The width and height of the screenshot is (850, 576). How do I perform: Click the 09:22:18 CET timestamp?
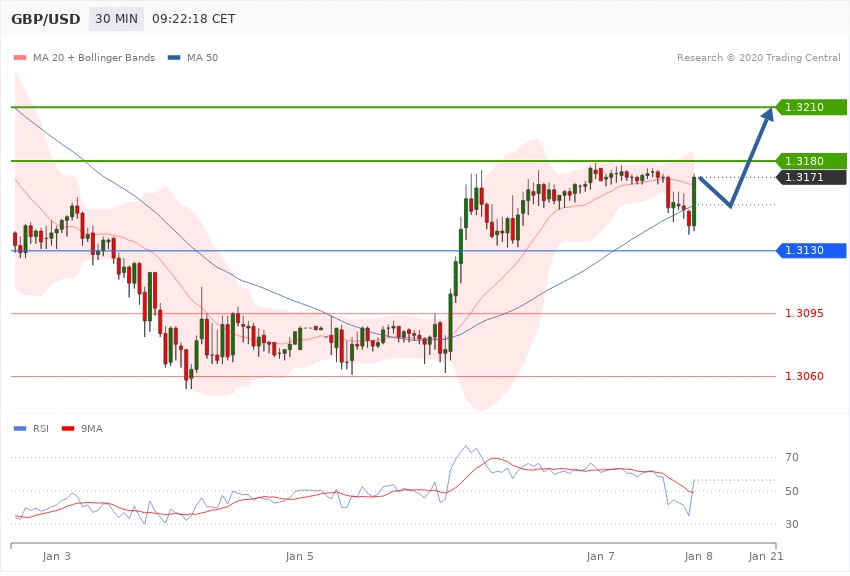click(x=194, y=19)
